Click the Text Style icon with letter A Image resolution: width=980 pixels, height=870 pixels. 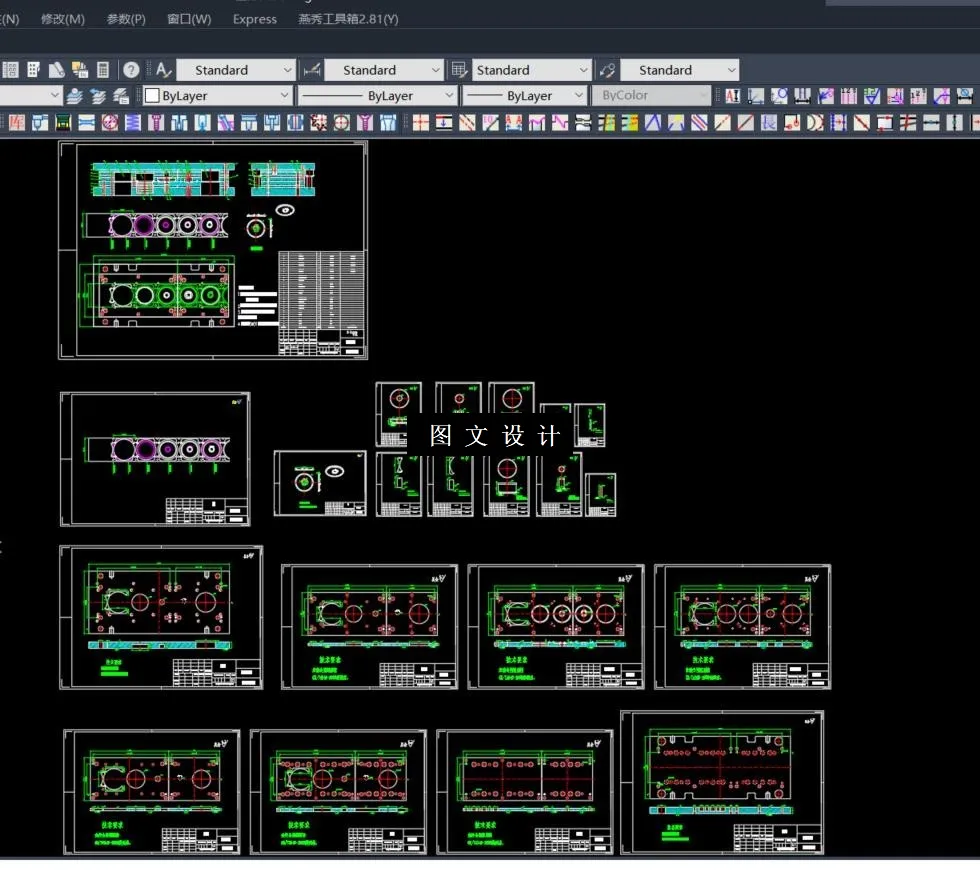163,70
